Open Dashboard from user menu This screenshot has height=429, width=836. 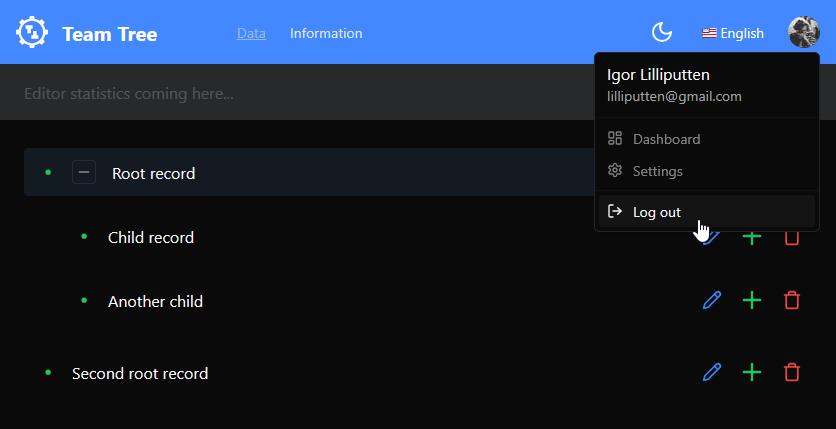tap(706, 139)
